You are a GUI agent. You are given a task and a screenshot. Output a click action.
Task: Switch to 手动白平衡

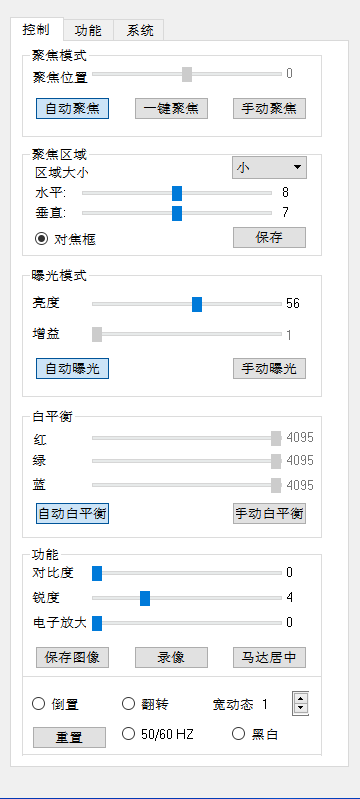pos(269,514)
